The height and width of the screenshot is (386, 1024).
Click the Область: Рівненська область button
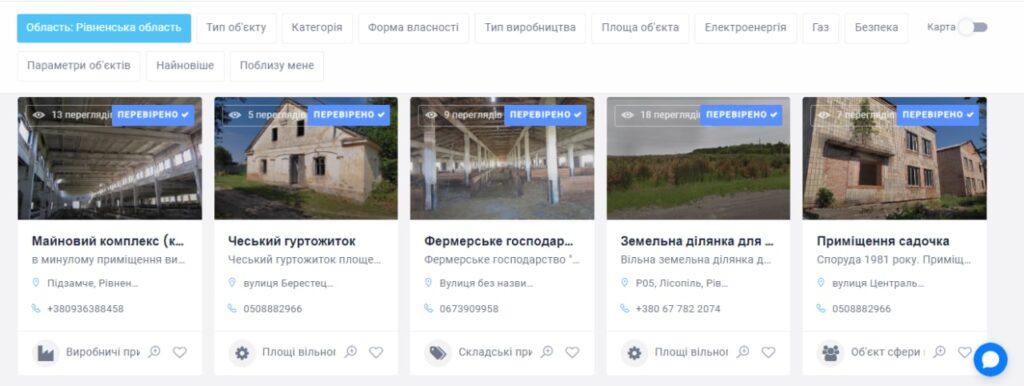tap(104, 27)
